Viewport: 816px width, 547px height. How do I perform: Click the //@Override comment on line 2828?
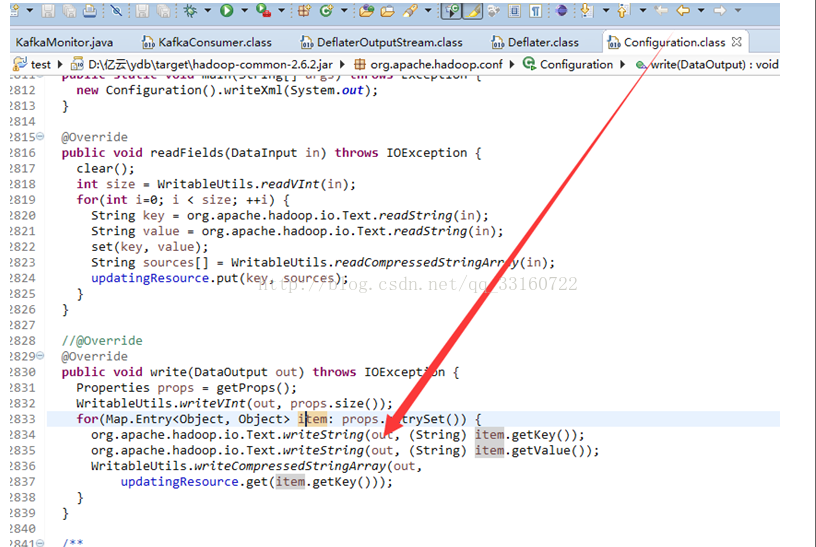101,340
